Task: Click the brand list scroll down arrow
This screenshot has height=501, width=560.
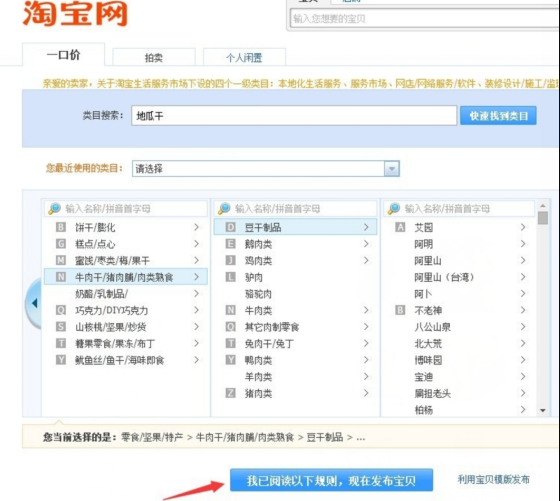Action: pyautogui.click(x=543, y=410)
